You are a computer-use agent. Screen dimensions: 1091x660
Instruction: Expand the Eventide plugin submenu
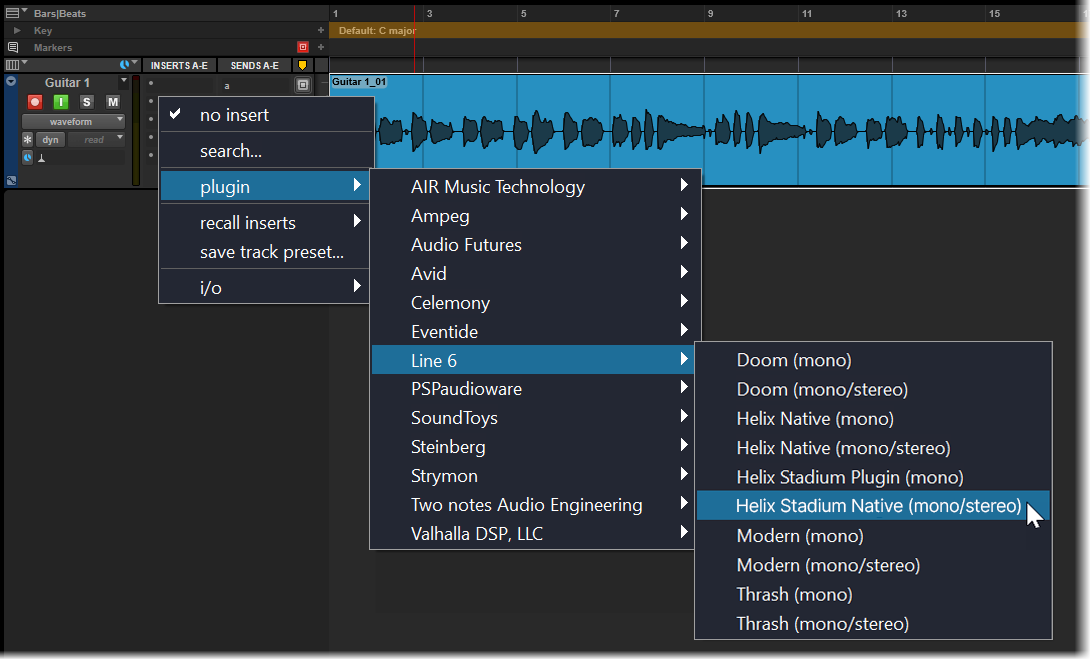tap(533, 332)
